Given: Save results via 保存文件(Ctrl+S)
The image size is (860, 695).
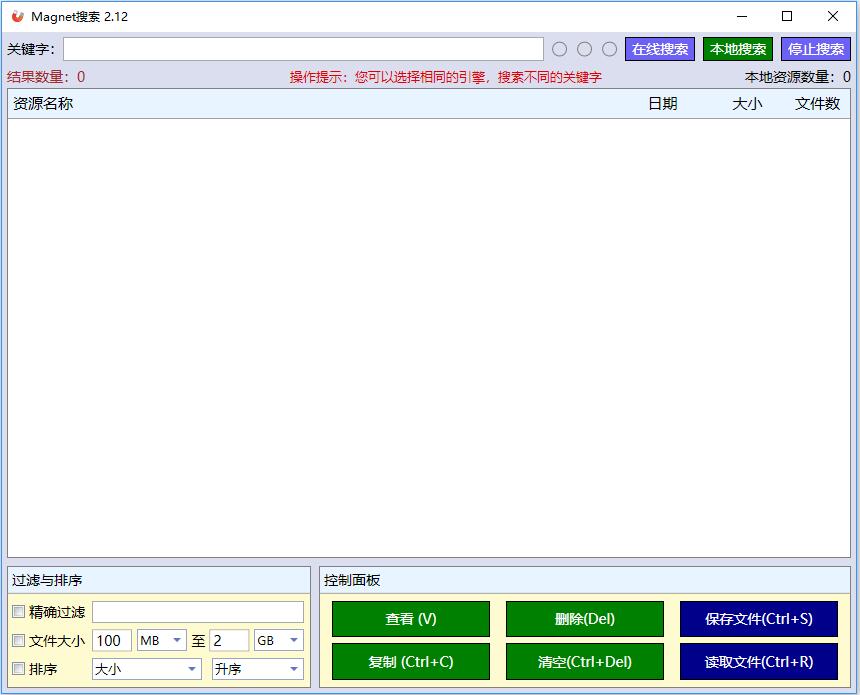Looking at the screenshot, I should tap(759, 619).
